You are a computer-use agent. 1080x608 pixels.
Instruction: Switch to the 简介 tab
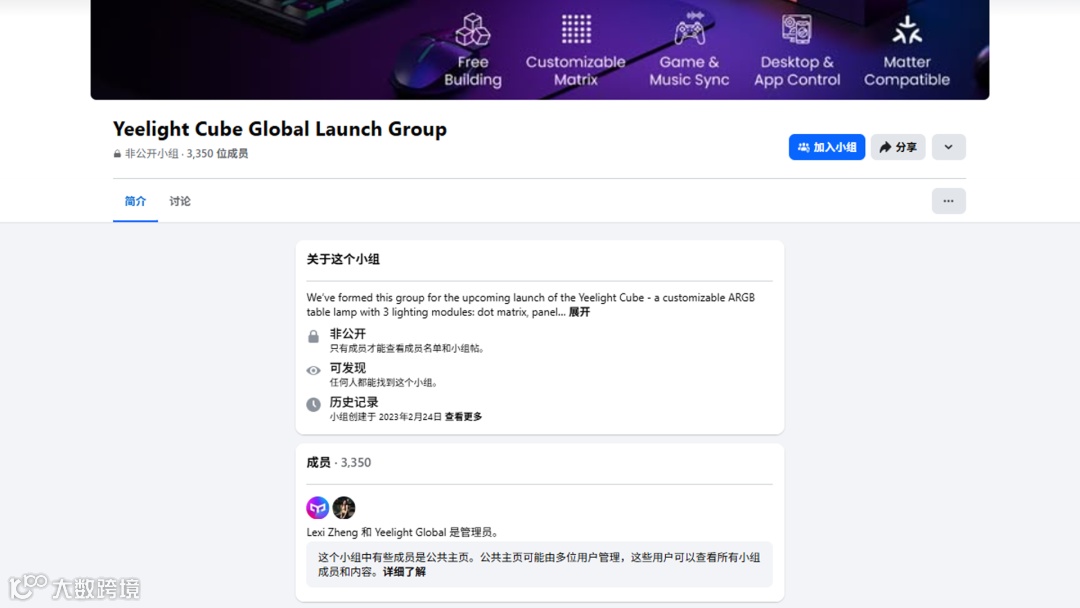coord(135,201)
